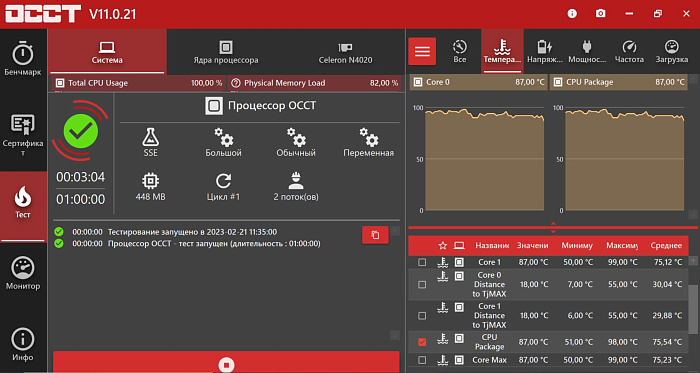Viewport: 700px width, 373px height.
Task: Sort by the star favorites column
Action: 442,245
